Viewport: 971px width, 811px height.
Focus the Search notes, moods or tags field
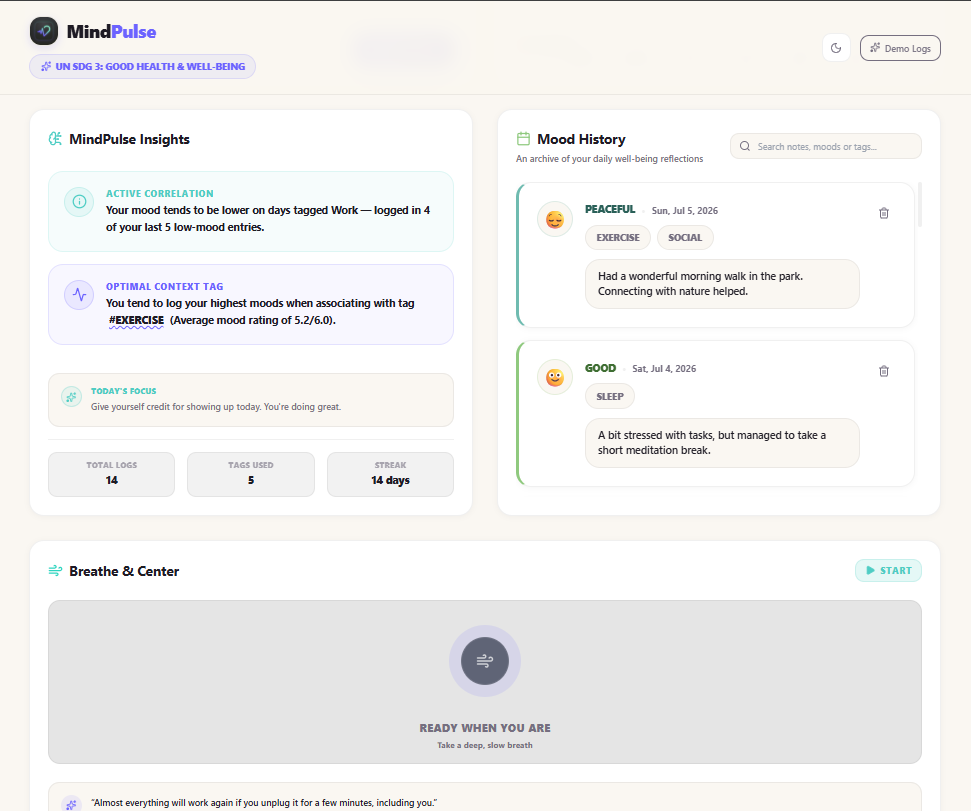click(x=826, y=146)
